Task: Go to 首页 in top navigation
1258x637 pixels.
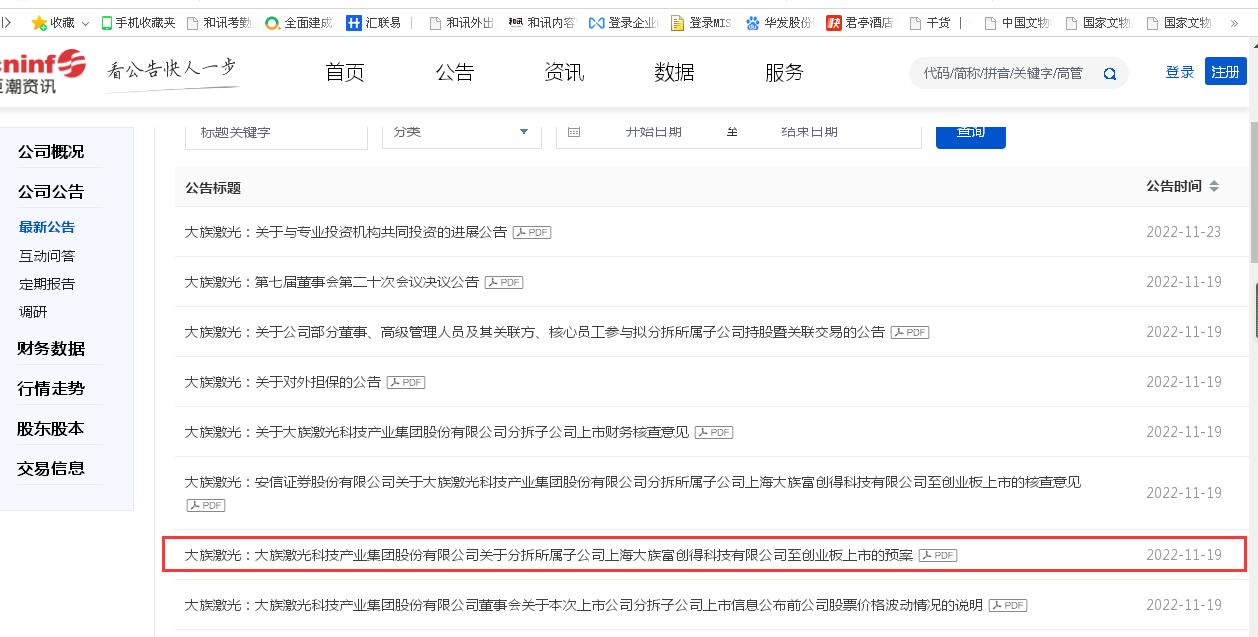Action: [345, 72]
